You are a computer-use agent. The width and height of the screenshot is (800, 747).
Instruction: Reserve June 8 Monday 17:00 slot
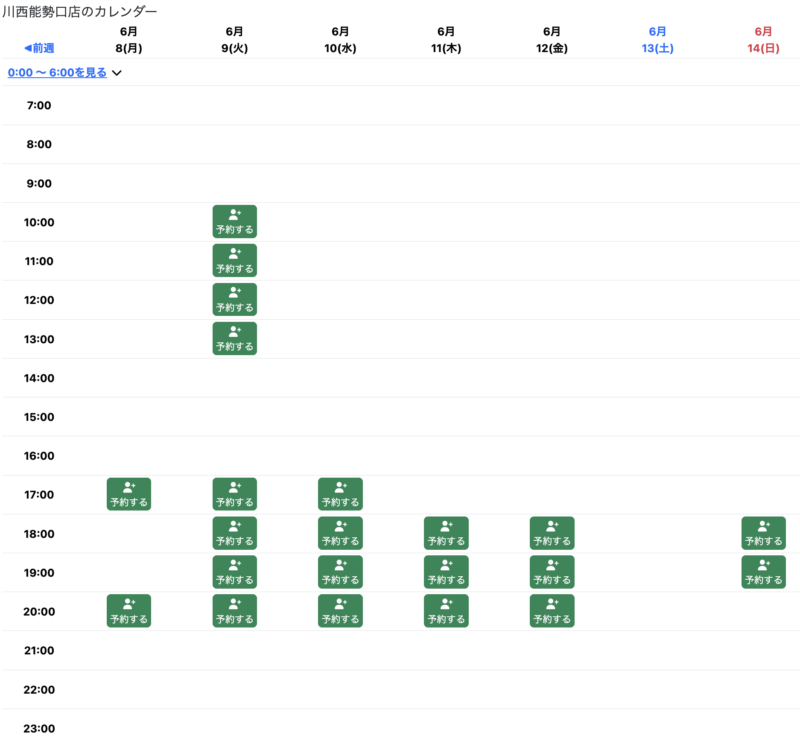click(129, 494)
